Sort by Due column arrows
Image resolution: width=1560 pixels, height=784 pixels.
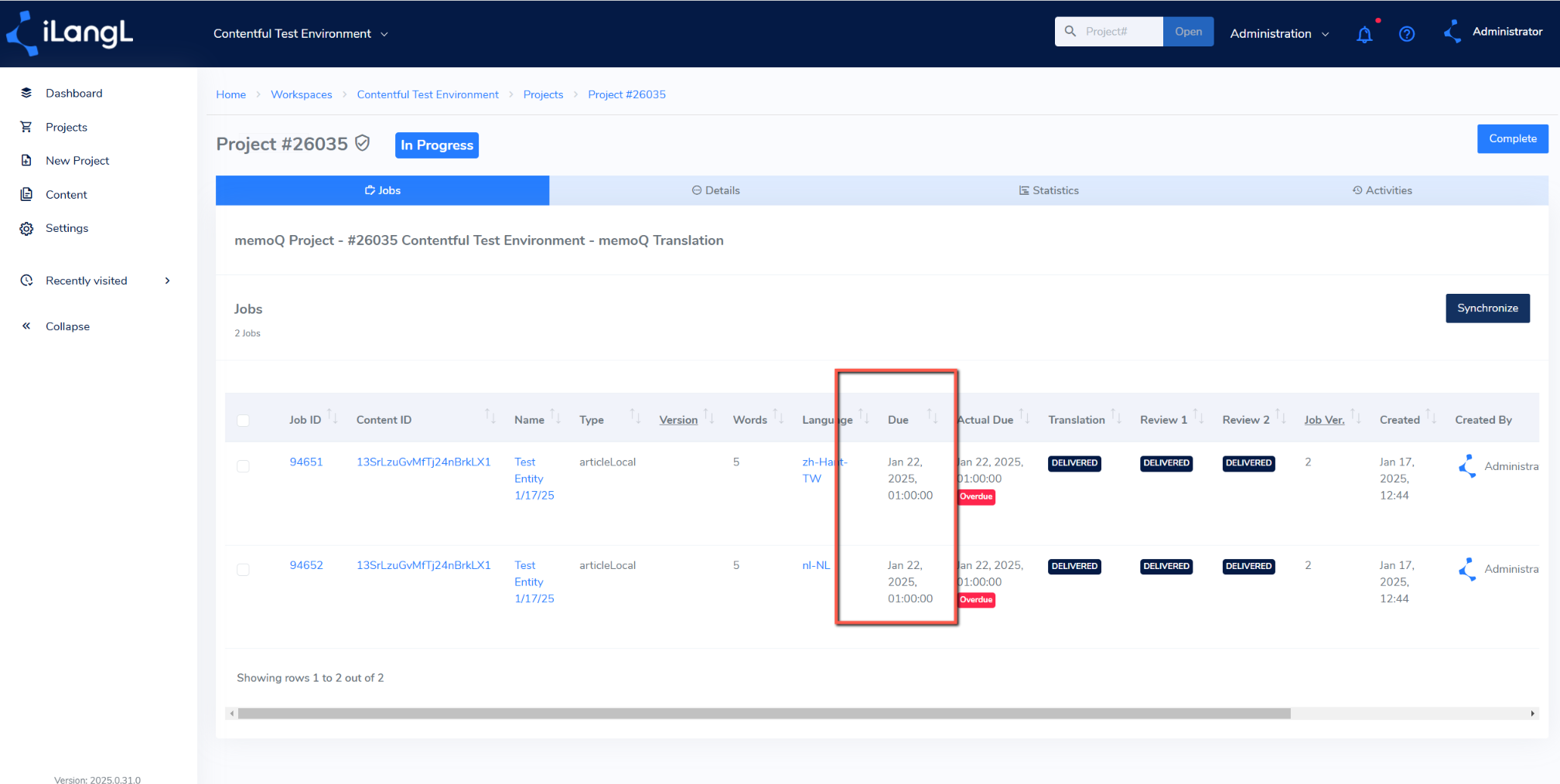932,416
